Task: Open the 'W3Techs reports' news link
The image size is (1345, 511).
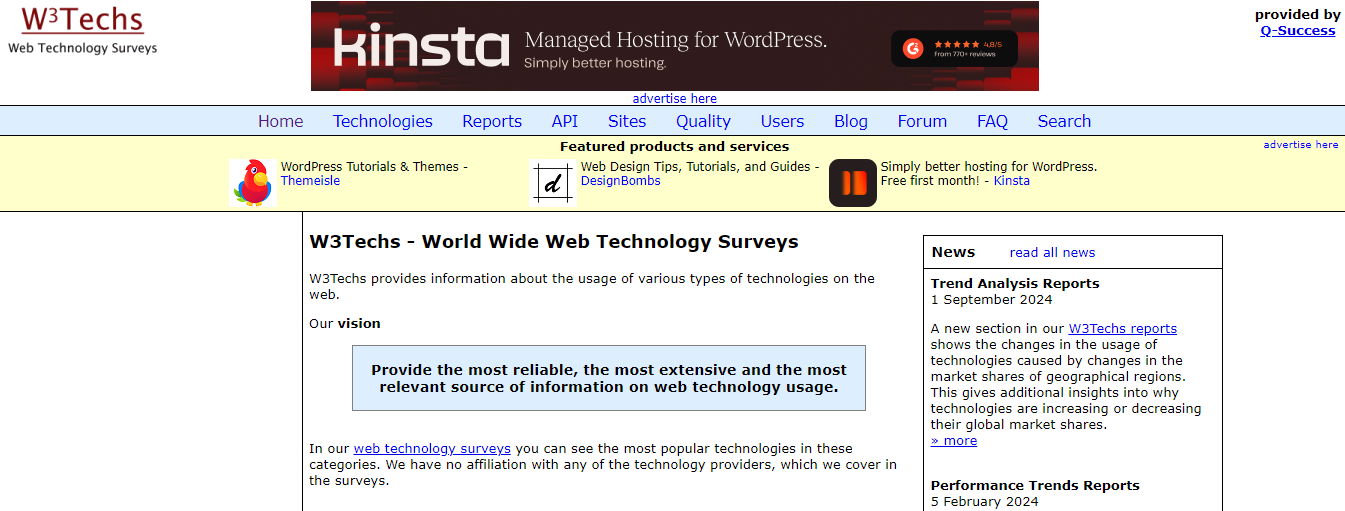Action: tap(1122, 328)
